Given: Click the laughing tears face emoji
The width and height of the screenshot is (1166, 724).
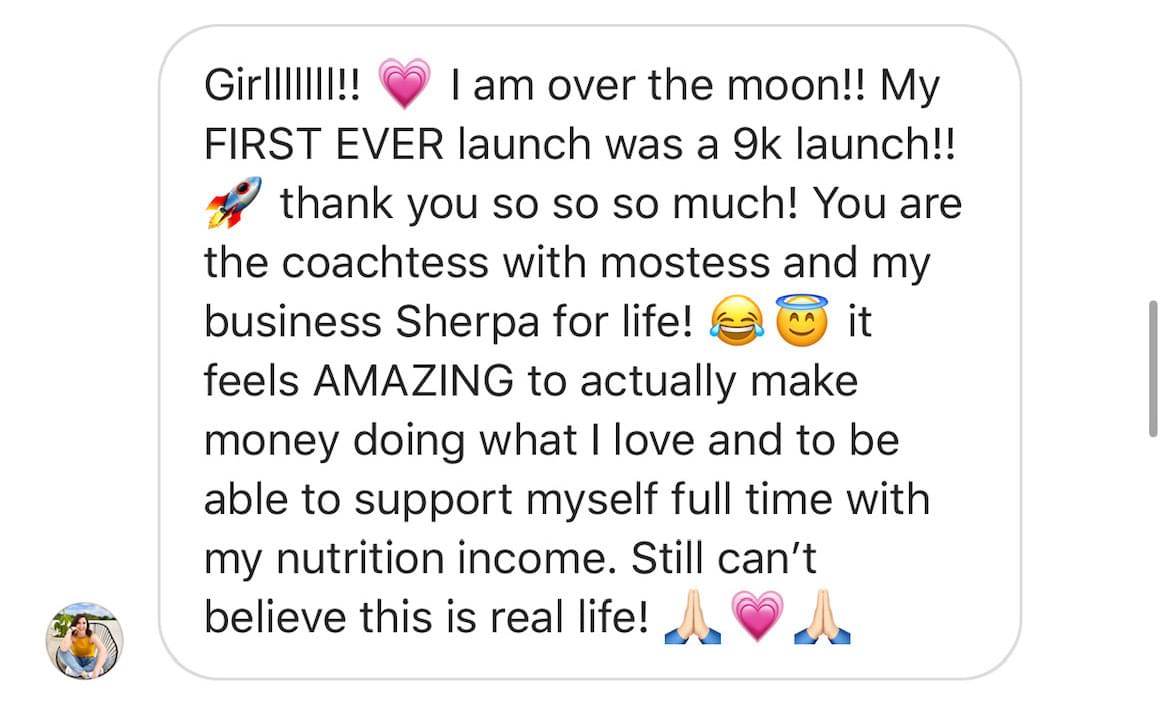Looking at the screenshot, I should coord(738,320).
